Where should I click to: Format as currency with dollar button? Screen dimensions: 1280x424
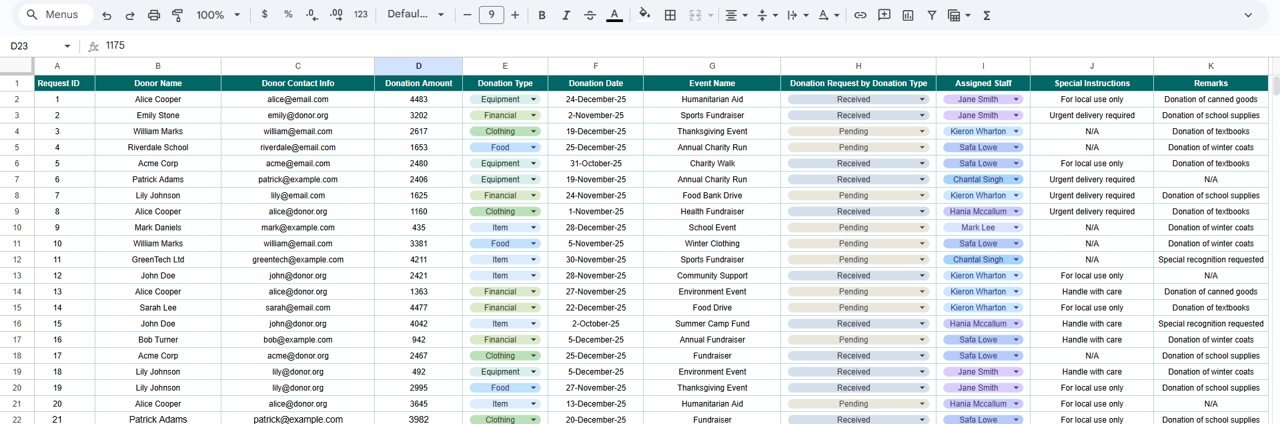pyautogui.click(x=264, y=15)
